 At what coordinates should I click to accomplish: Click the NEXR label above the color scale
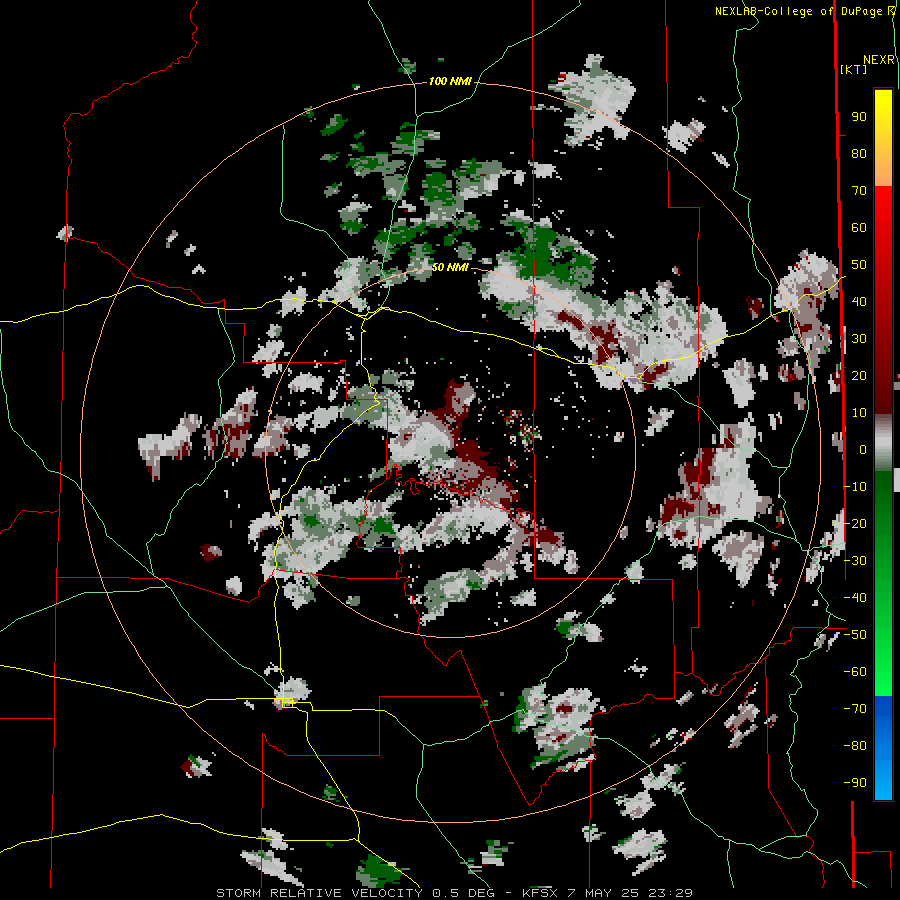point(879,60)
